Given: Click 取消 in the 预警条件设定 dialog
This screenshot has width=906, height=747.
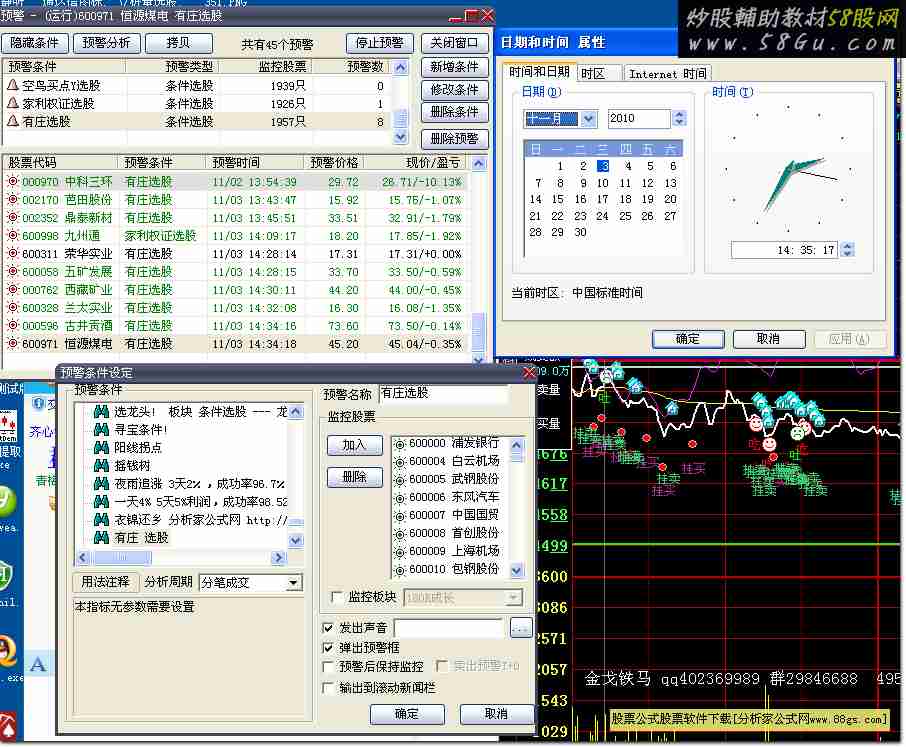Looking at the screenshot, I should [496, 714].
